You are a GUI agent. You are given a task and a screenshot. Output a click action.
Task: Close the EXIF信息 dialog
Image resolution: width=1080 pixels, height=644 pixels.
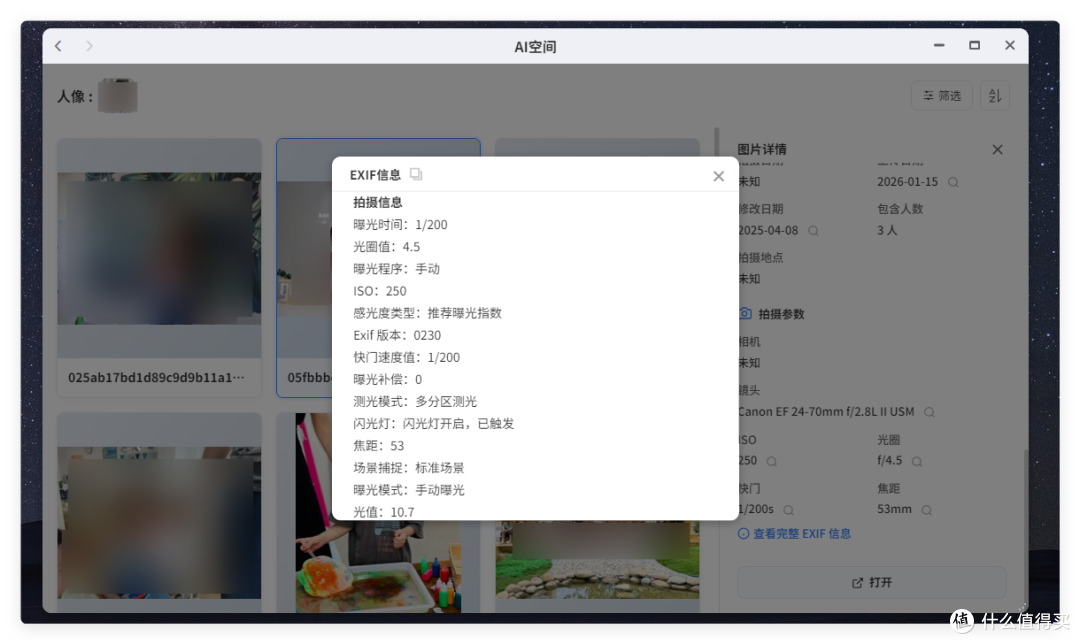click(718, 176)
